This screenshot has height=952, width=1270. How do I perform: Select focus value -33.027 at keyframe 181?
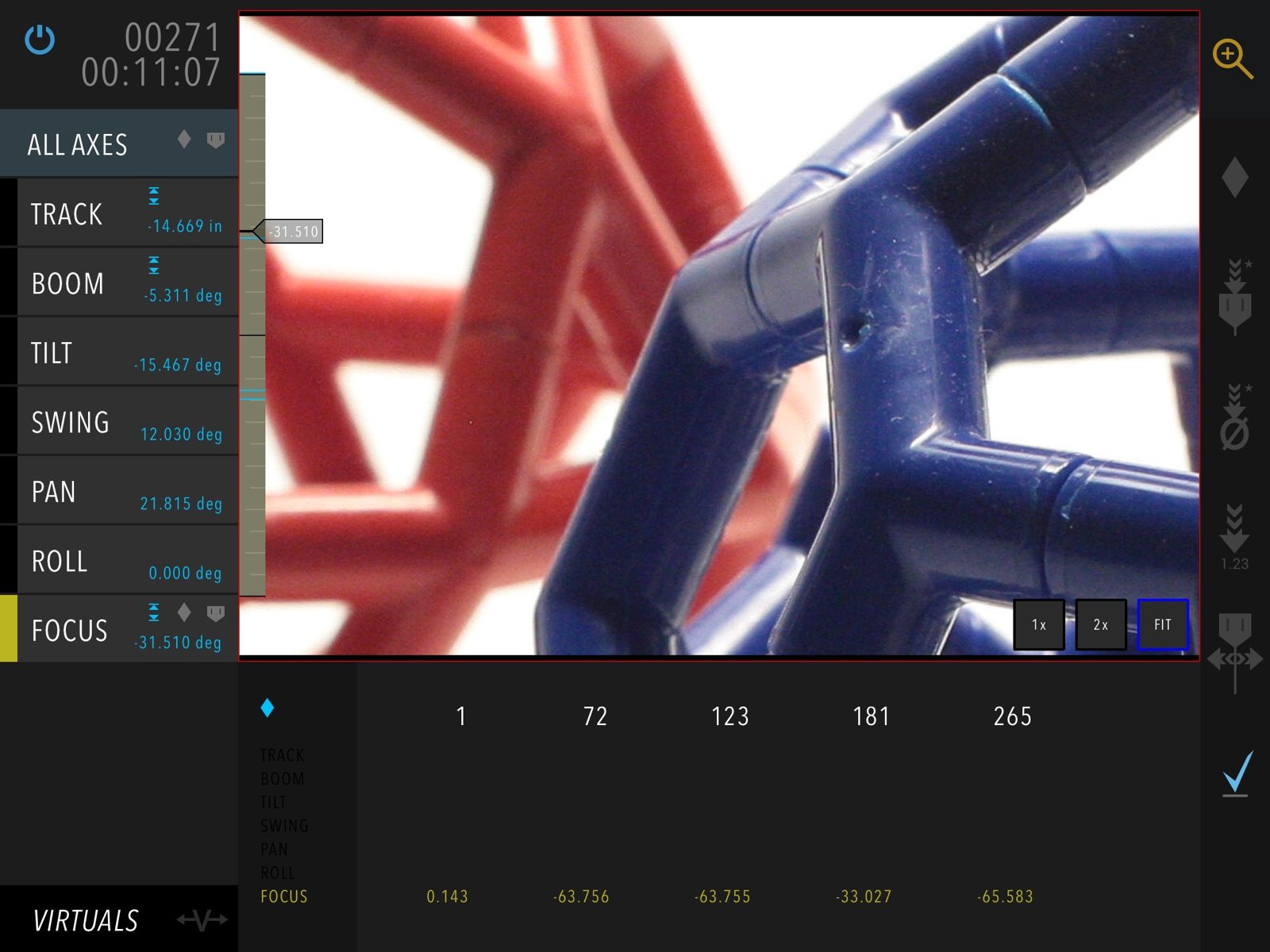(864, 896)
